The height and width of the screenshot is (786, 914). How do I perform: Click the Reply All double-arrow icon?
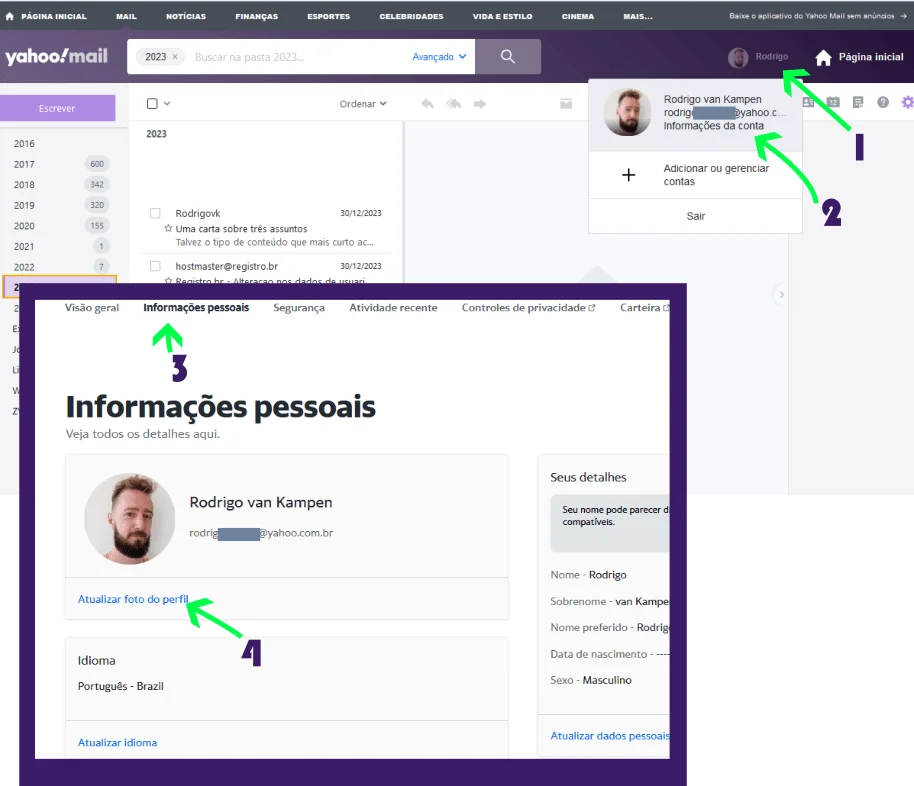(x=454, y=104)
